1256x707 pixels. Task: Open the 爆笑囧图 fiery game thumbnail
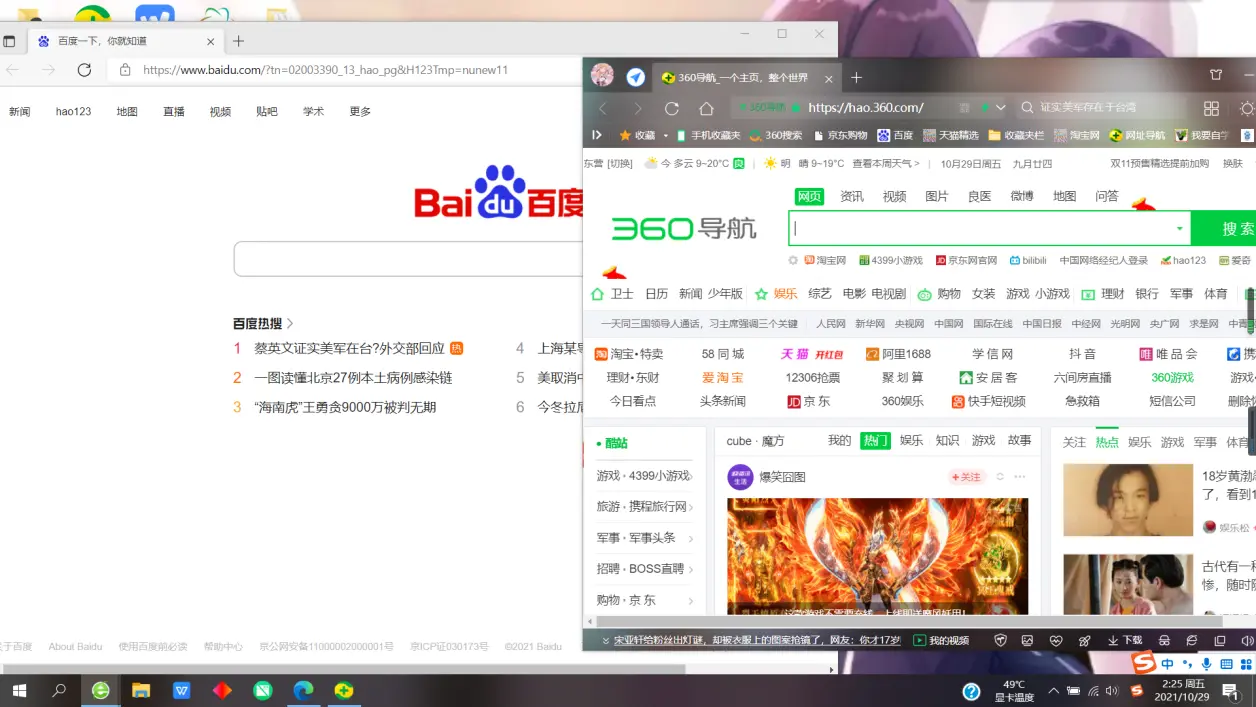(x=877, y=556)
